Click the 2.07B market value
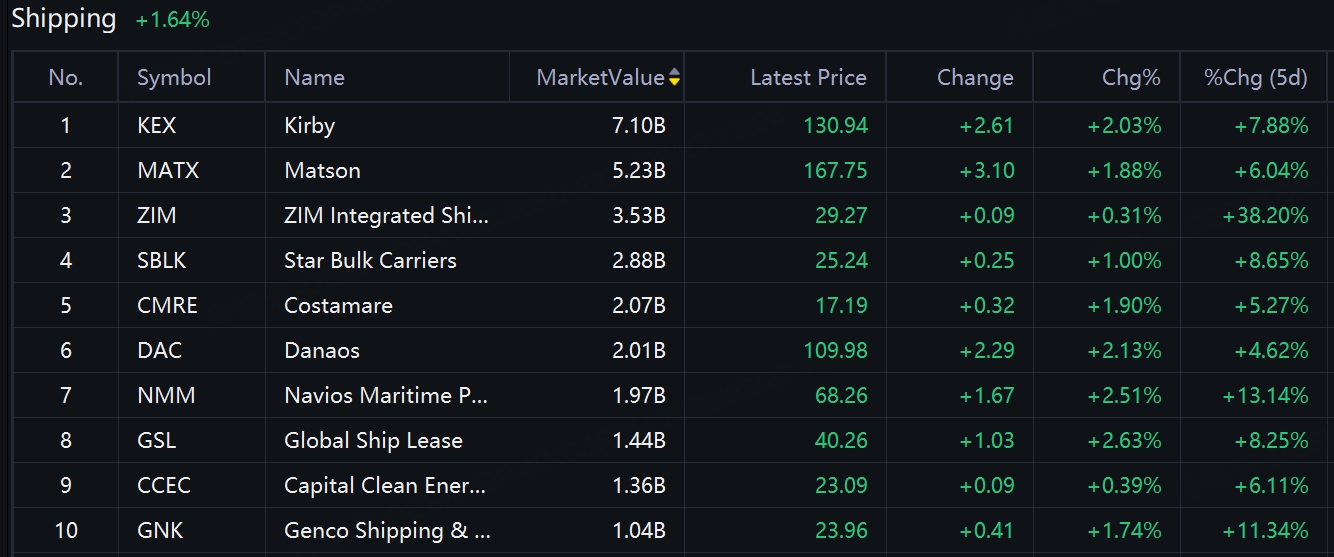The image size is (1334, 557). tap(639, 305)
